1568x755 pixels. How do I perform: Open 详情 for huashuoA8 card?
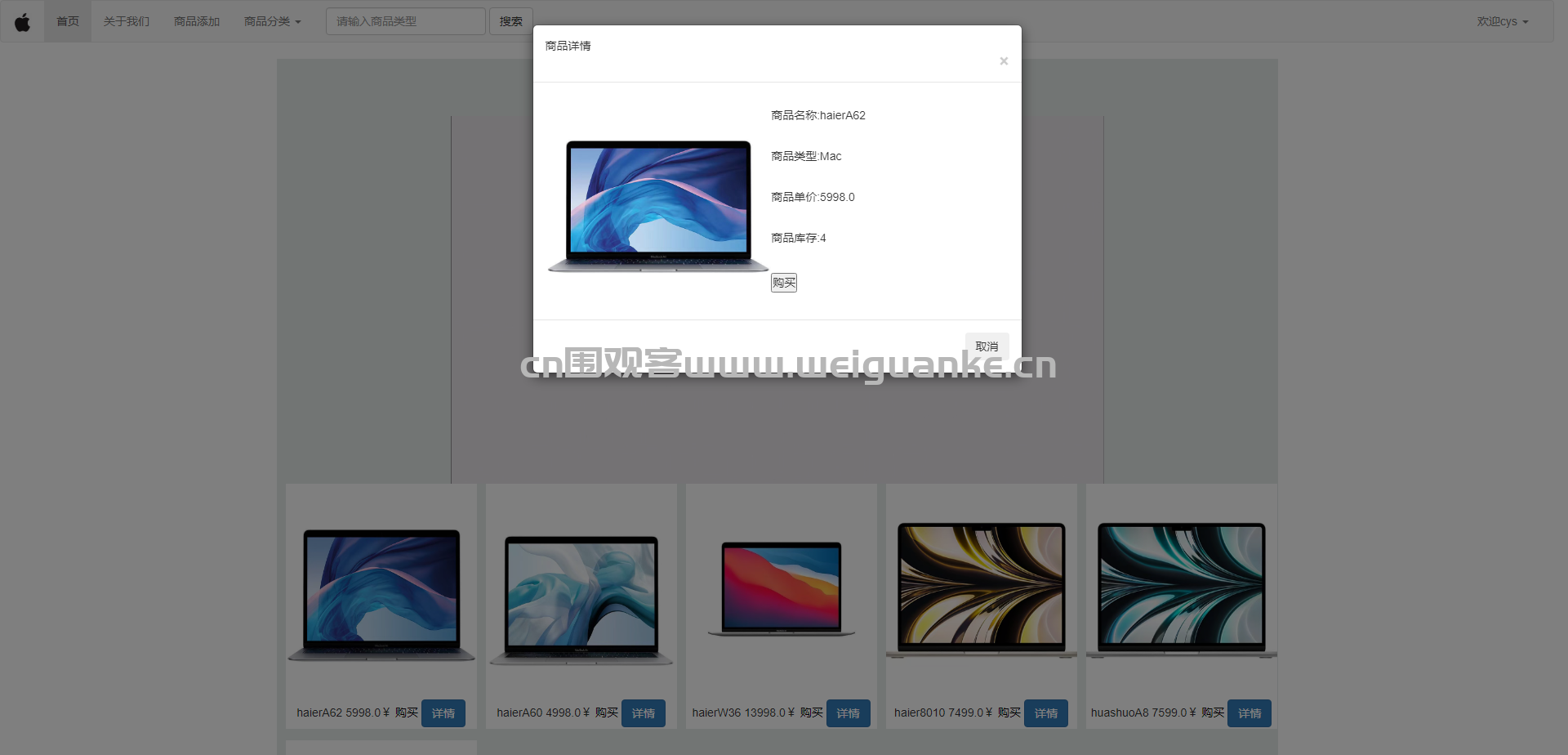(x=1249, y=713)
